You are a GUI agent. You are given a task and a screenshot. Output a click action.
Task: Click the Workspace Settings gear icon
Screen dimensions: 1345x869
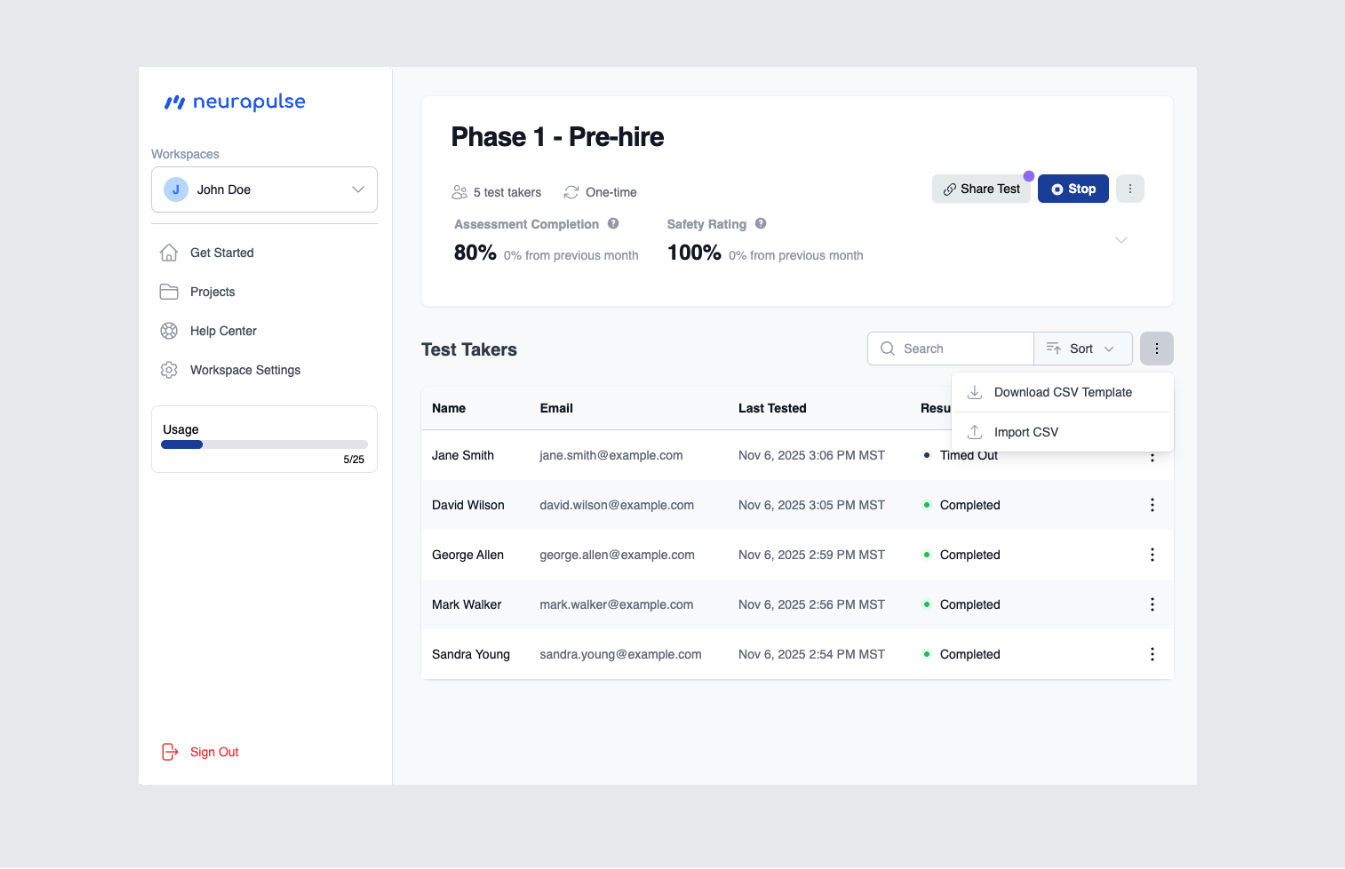tap(169, 369)
